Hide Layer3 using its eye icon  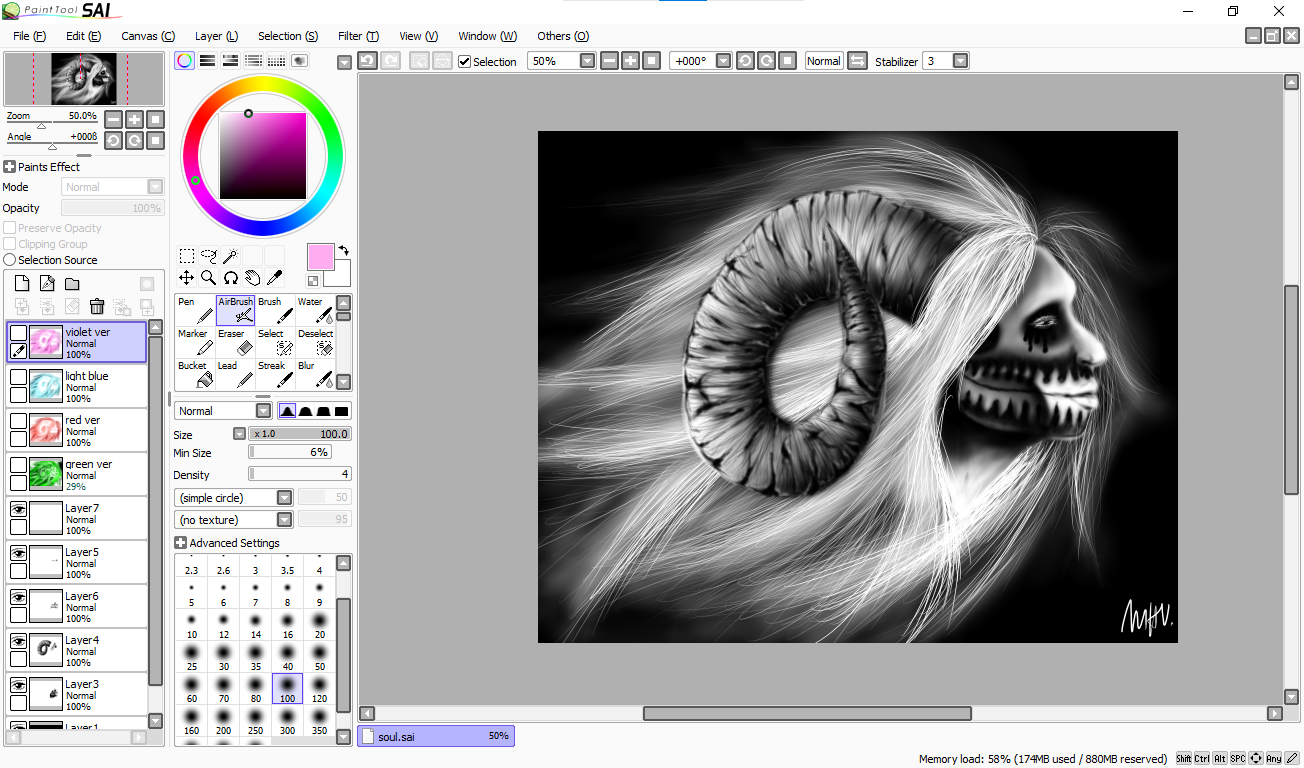click(18, 685)
